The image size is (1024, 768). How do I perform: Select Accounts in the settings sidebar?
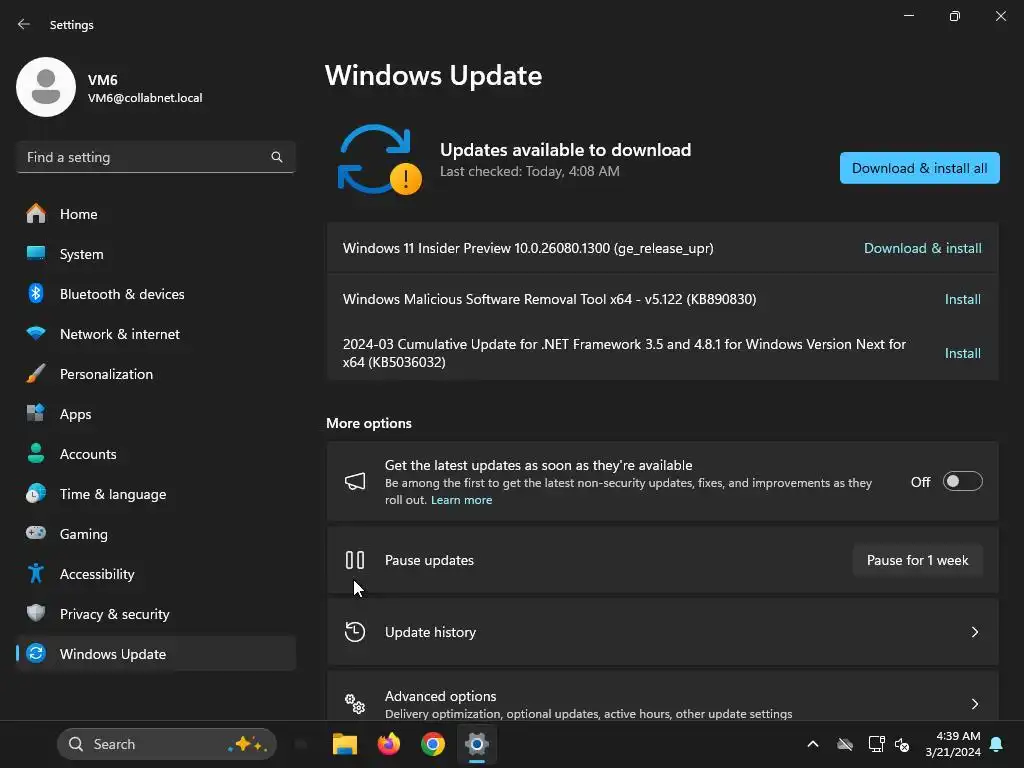coord(155,453)
